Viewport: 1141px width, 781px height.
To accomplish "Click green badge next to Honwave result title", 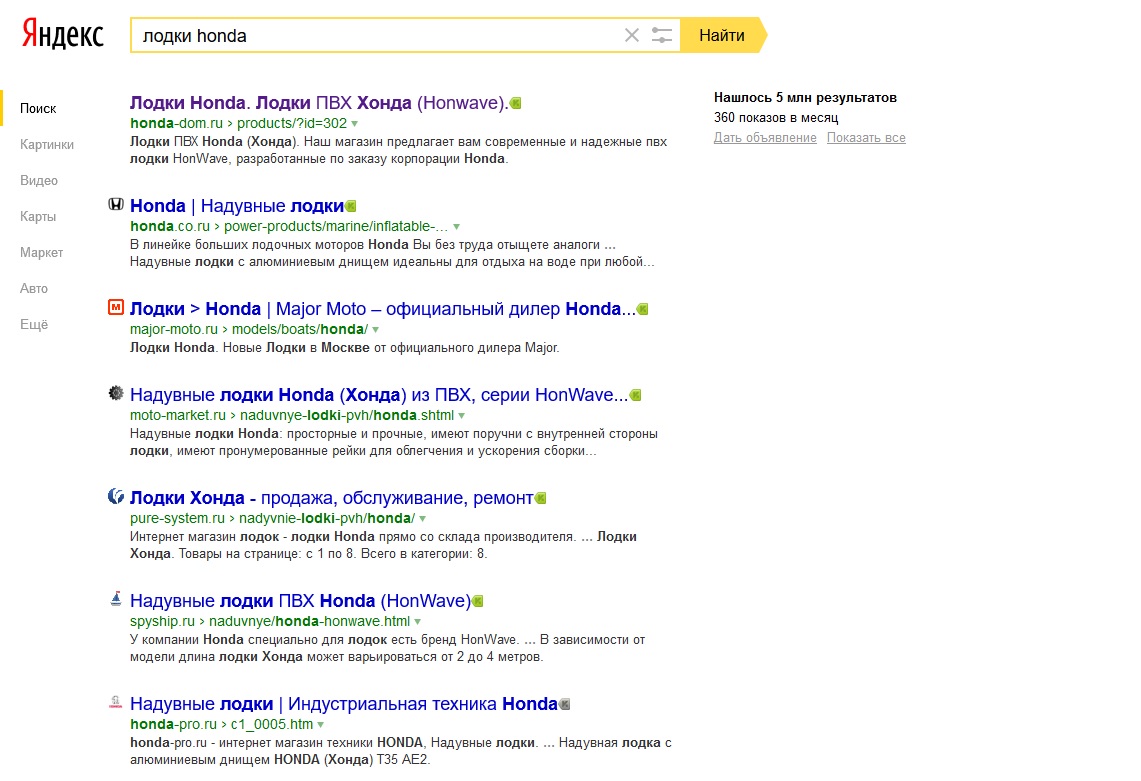I will coord(516,103).
